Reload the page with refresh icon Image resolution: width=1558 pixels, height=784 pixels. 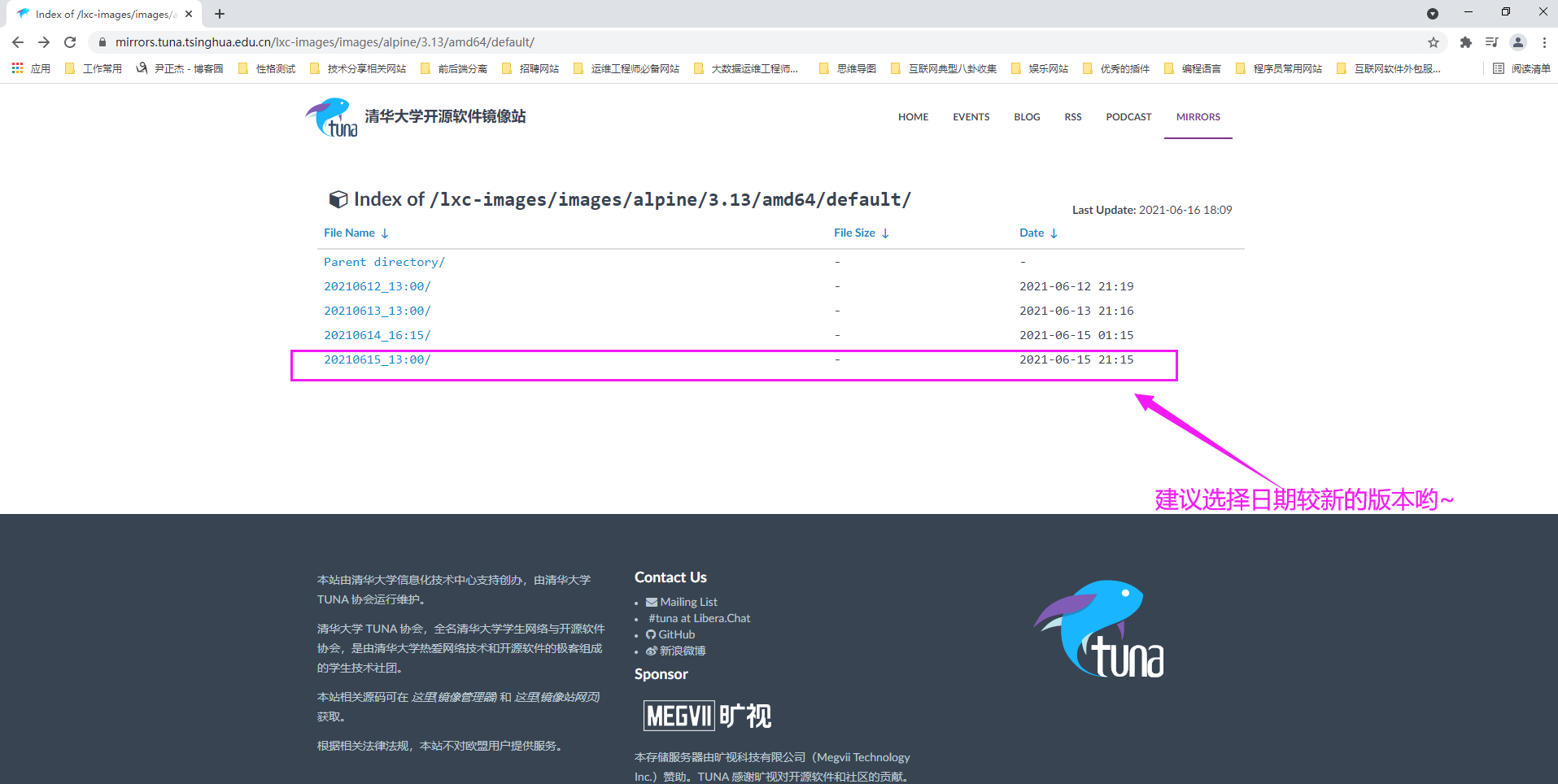click(70, 42)
